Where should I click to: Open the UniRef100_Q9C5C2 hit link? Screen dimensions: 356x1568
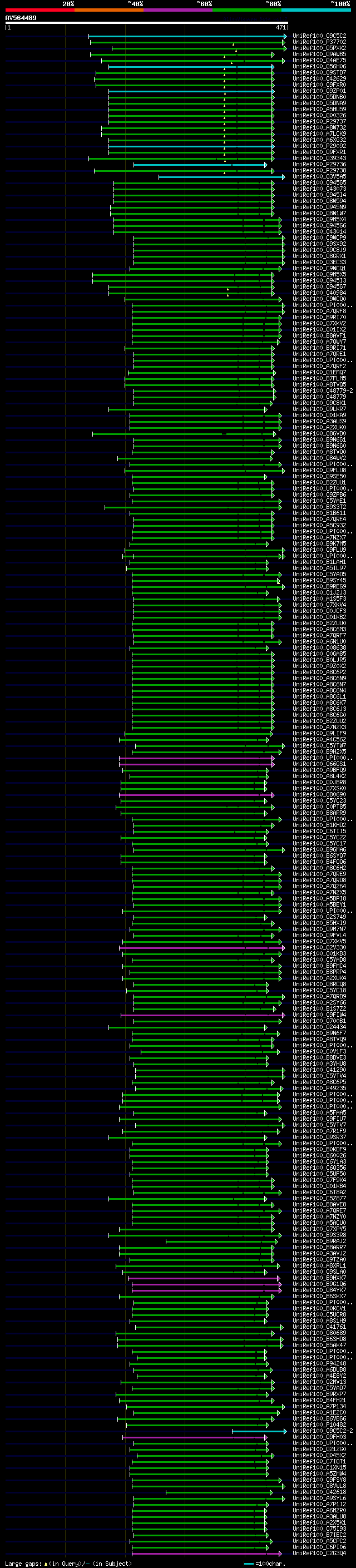(x=319, y=36)
